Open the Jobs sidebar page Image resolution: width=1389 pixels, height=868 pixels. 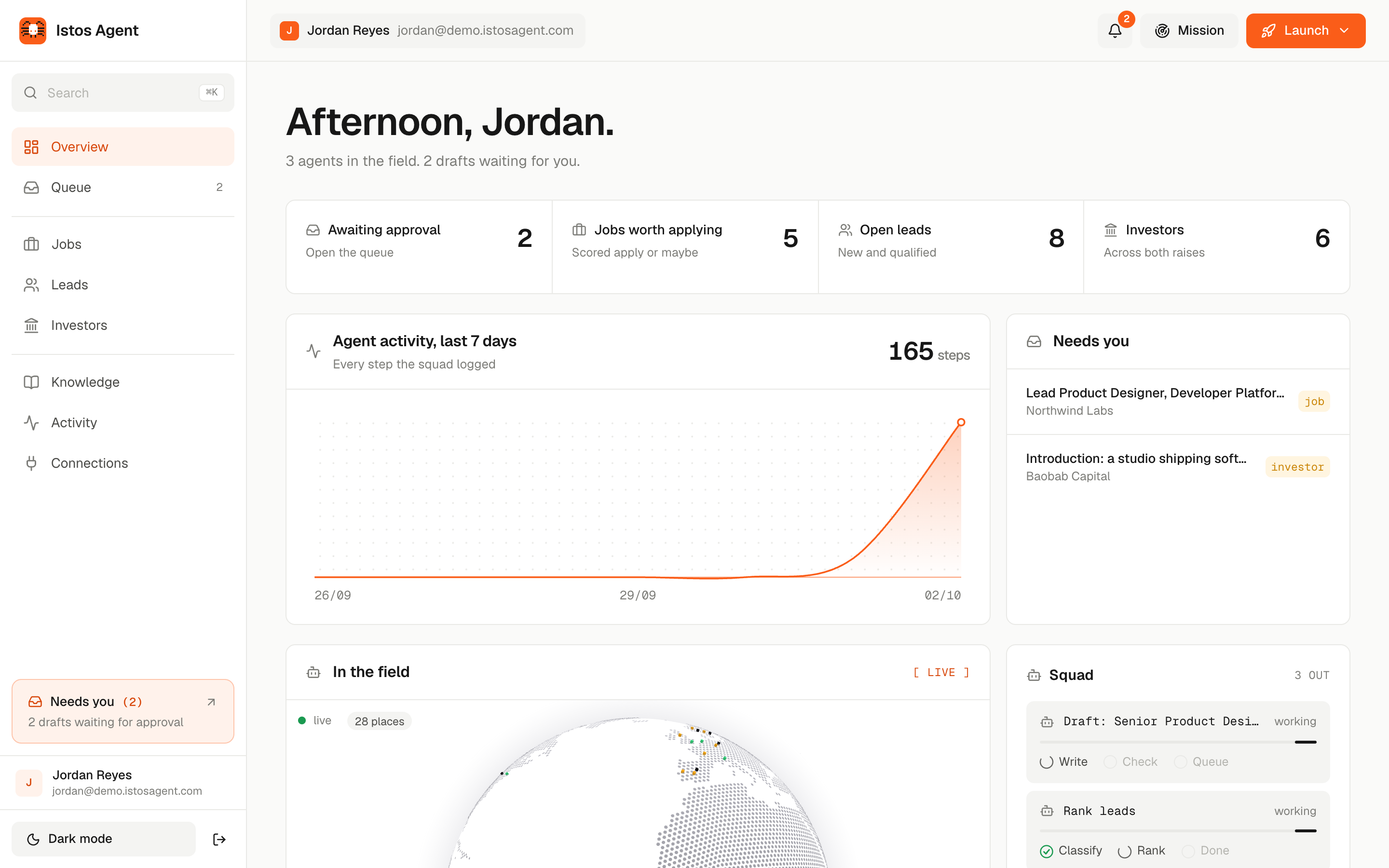pyautogui.click(x=123, y=244)
